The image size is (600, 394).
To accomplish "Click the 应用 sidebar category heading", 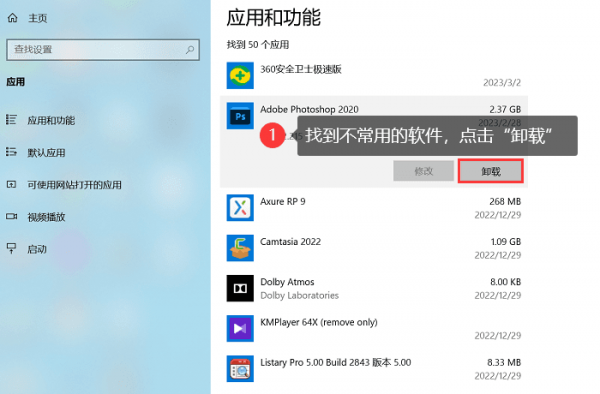I will tap(16, 82).
